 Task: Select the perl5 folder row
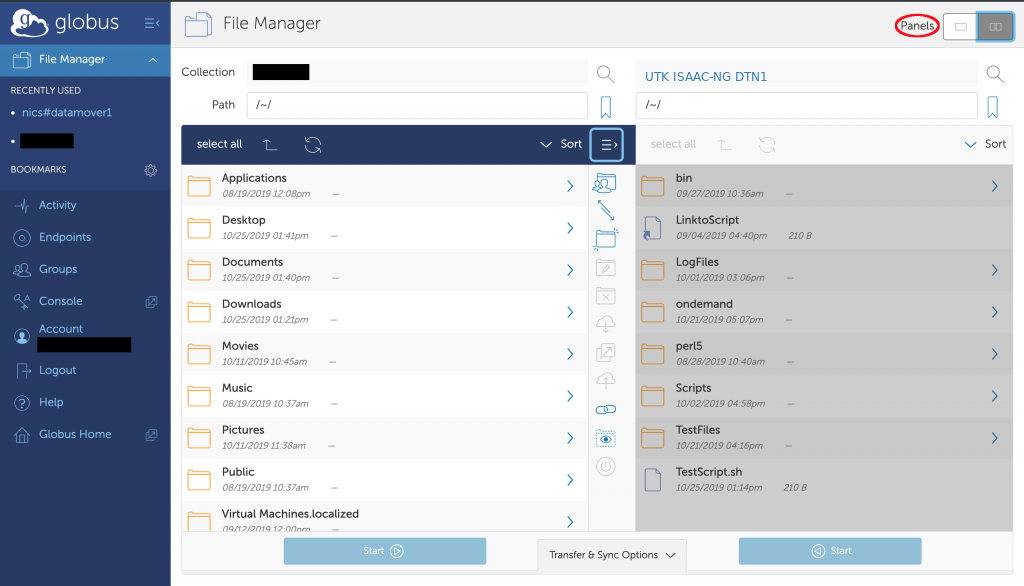click(x=824, y=353)
